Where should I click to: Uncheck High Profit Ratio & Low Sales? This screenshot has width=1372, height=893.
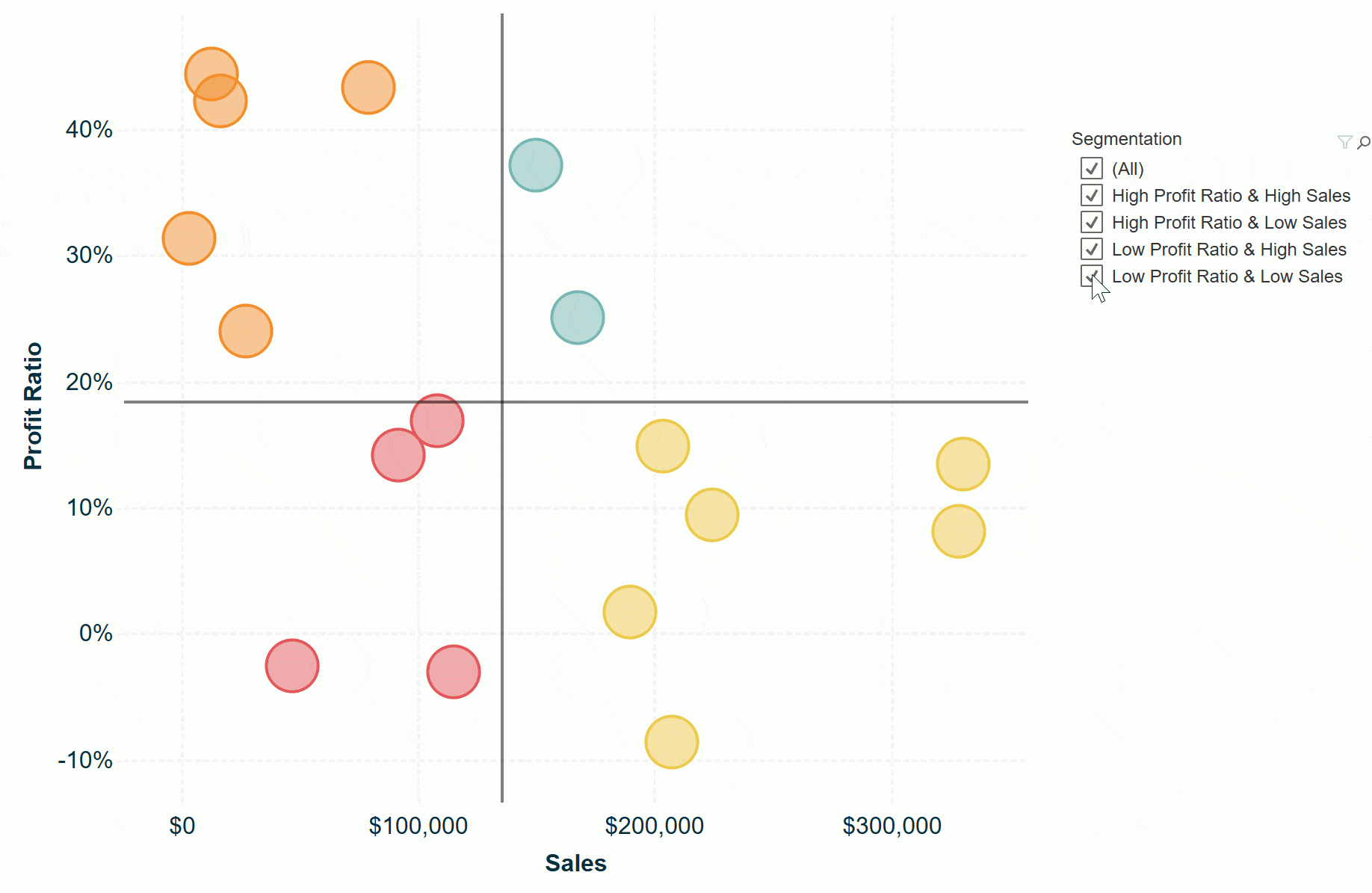(1091, 223)
